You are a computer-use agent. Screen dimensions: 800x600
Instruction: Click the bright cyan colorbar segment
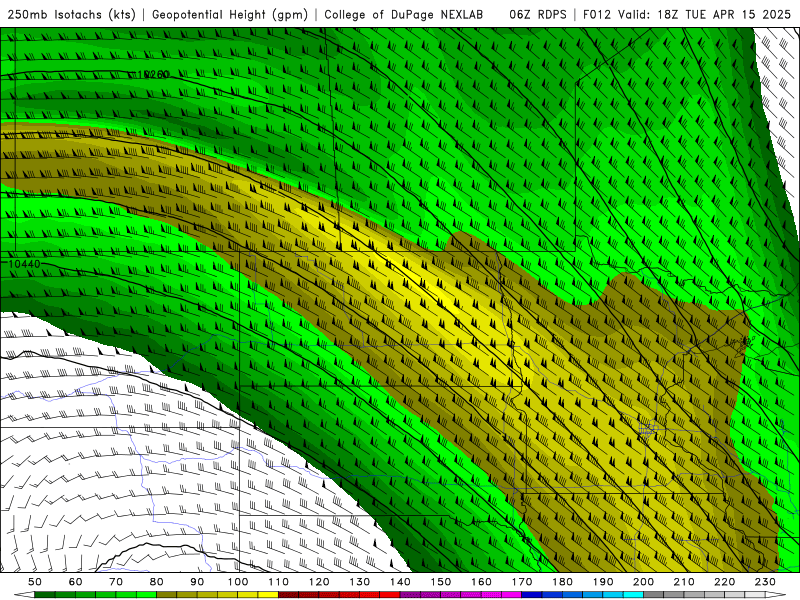634,595
